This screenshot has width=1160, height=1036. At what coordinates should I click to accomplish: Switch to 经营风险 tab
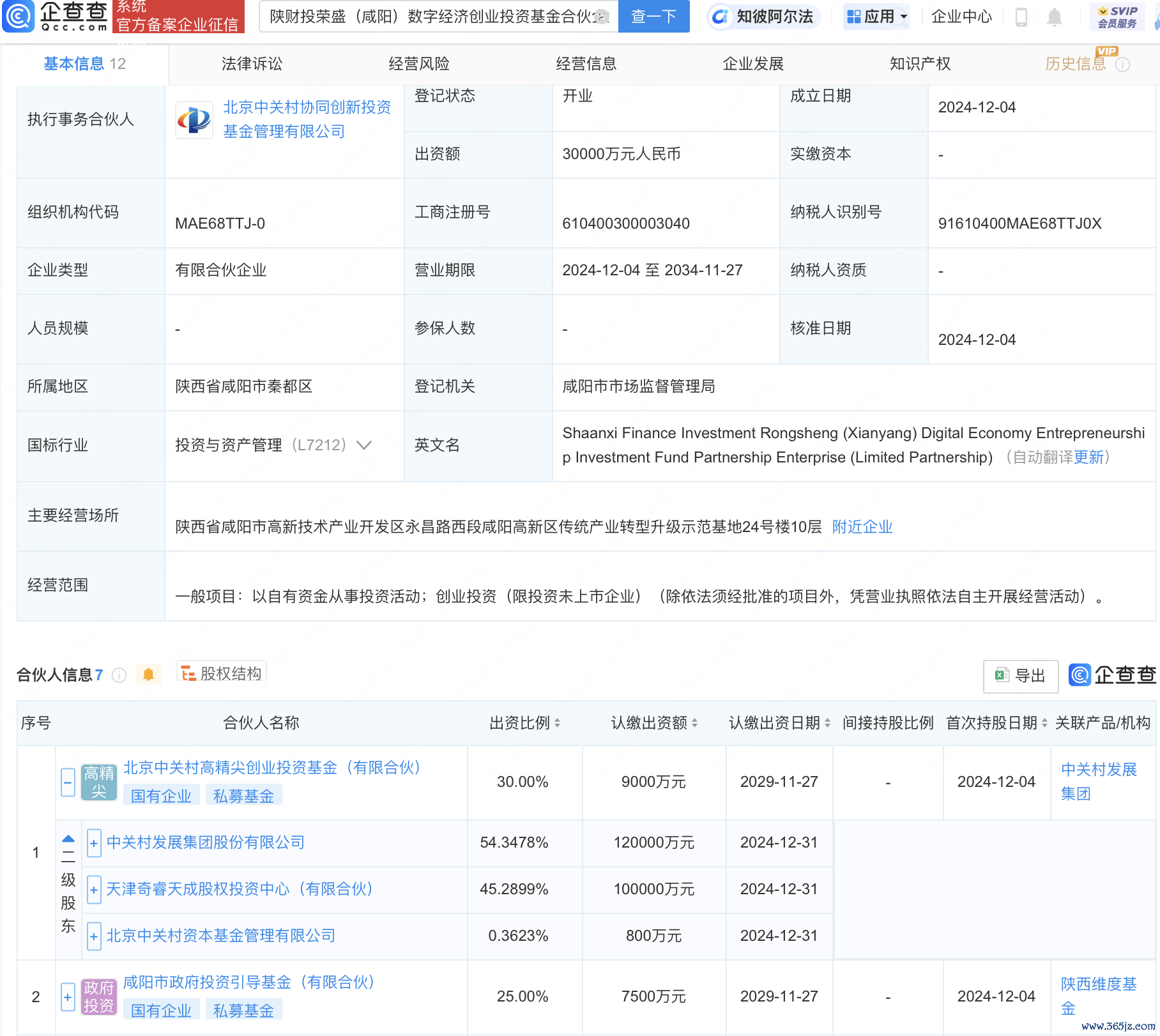[x=419, y=64]
